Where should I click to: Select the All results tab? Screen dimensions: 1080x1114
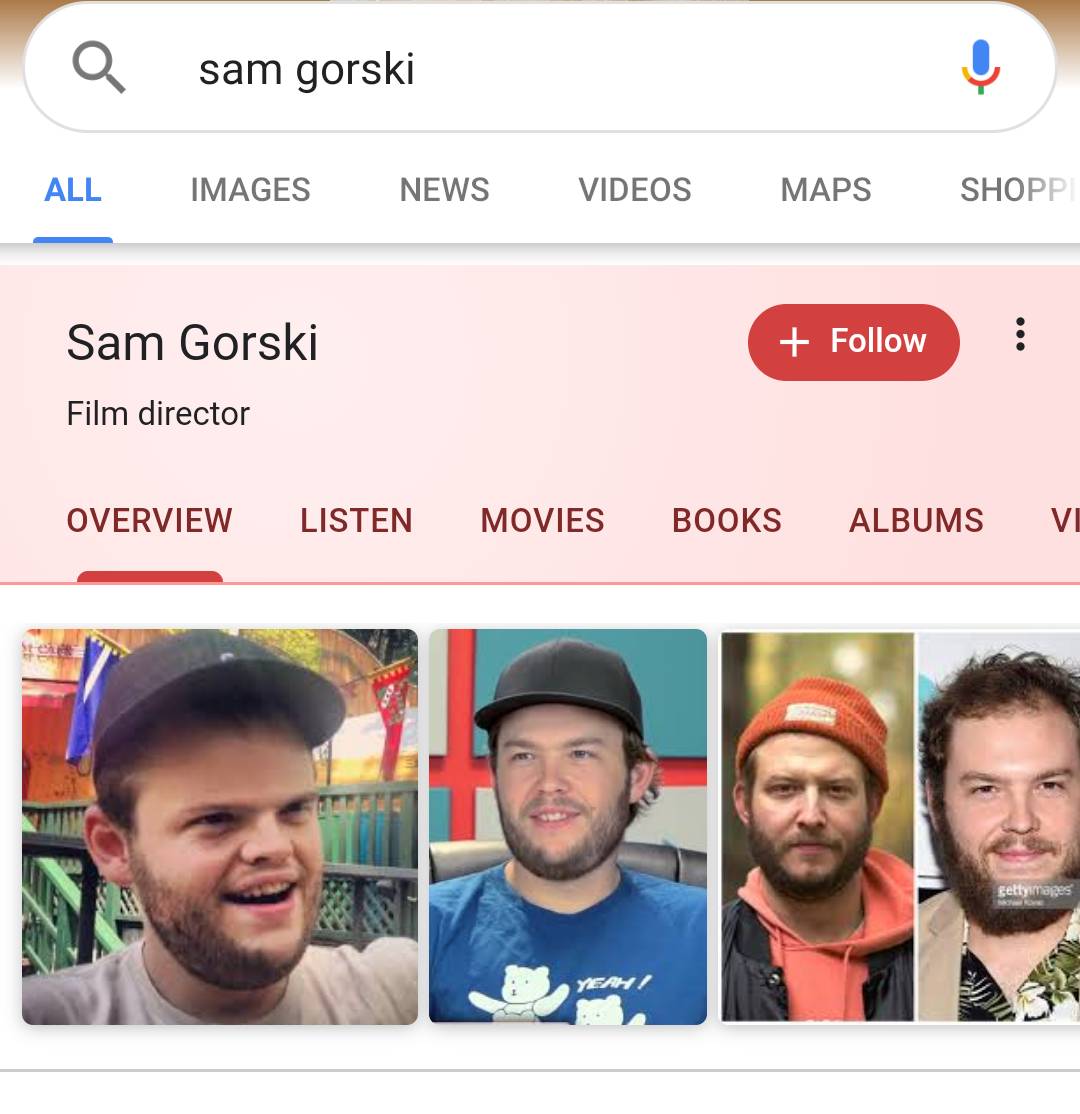click(72, 190)
